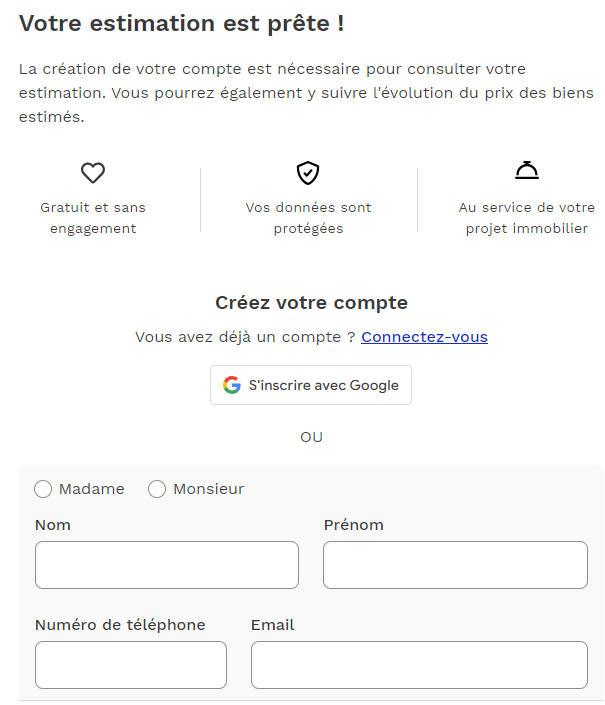Click the concierge bell icon

point(527,171)
